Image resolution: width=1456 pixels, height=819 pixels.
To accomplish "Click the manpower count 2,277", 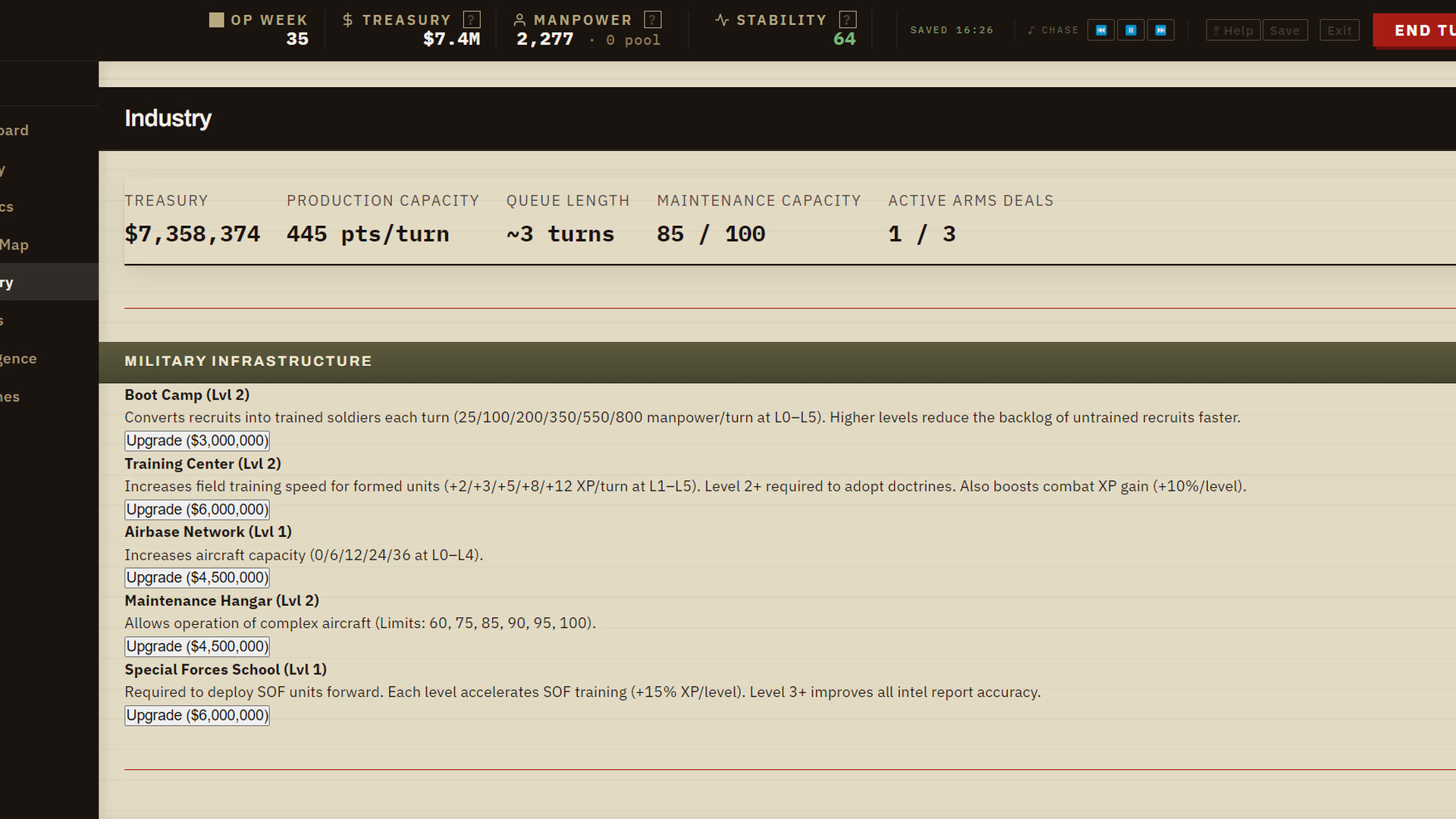I will pyautogui.click(x=544, y=39).
